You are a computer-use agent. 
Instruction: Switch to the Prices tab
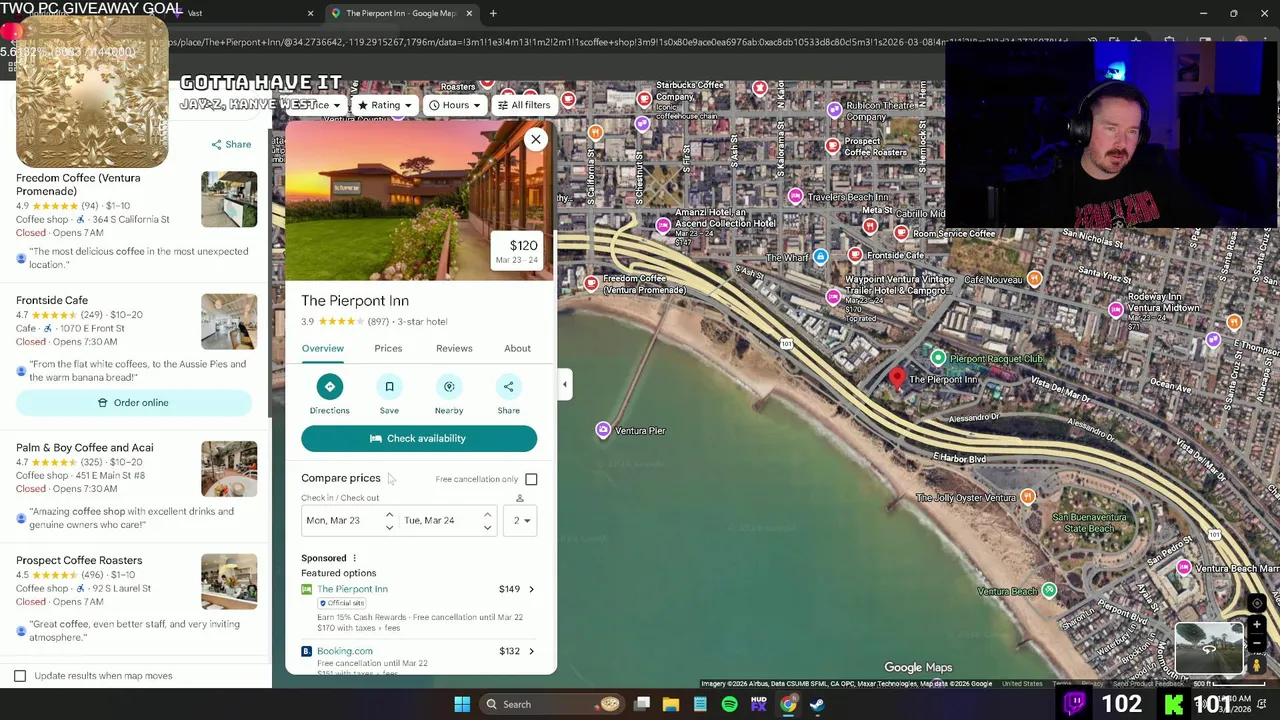[388, 348]
